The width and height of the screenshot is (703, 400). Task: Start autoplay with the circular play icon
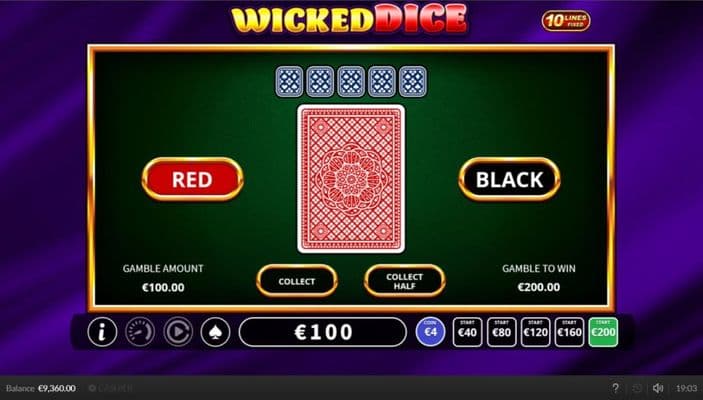pyautogui.click(x=178, y=332)
